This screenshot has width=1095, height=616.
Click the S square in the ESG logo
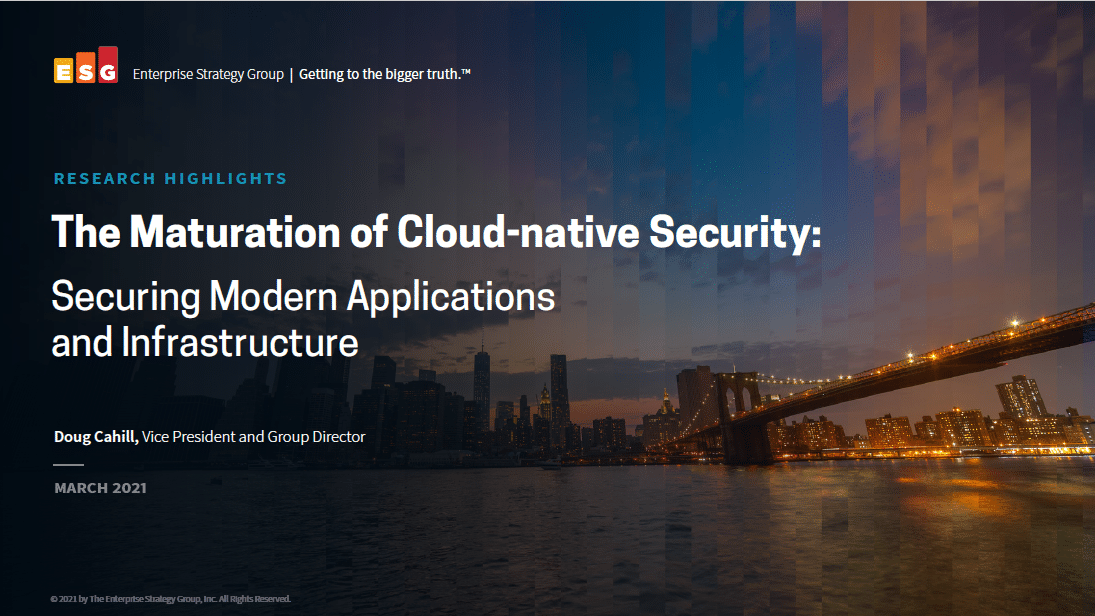(x=85, y=69)
